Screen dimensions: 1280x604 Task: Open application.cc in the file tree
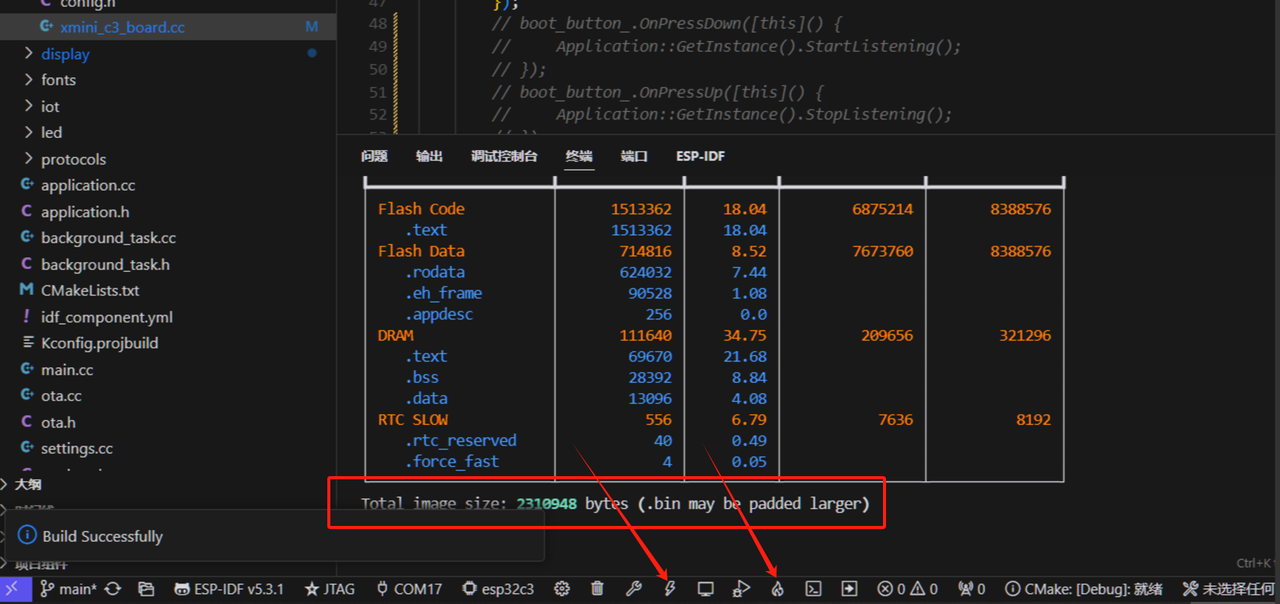(88, 185)
